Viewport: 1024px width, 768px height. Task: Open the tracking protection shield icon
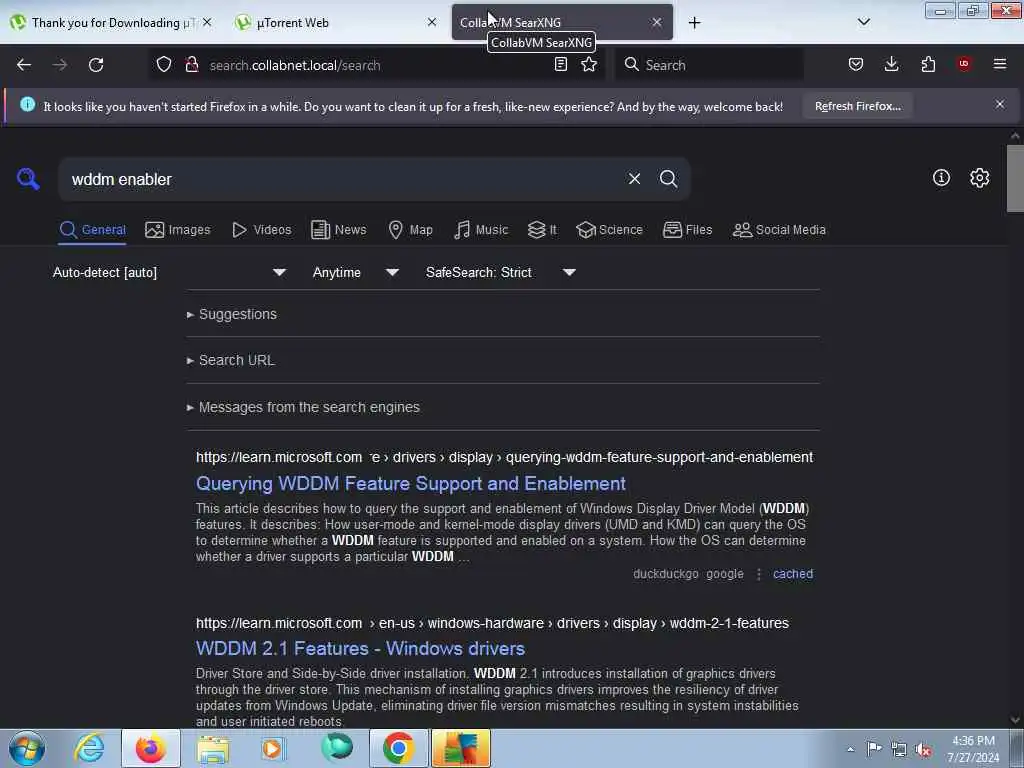point(164,65)
